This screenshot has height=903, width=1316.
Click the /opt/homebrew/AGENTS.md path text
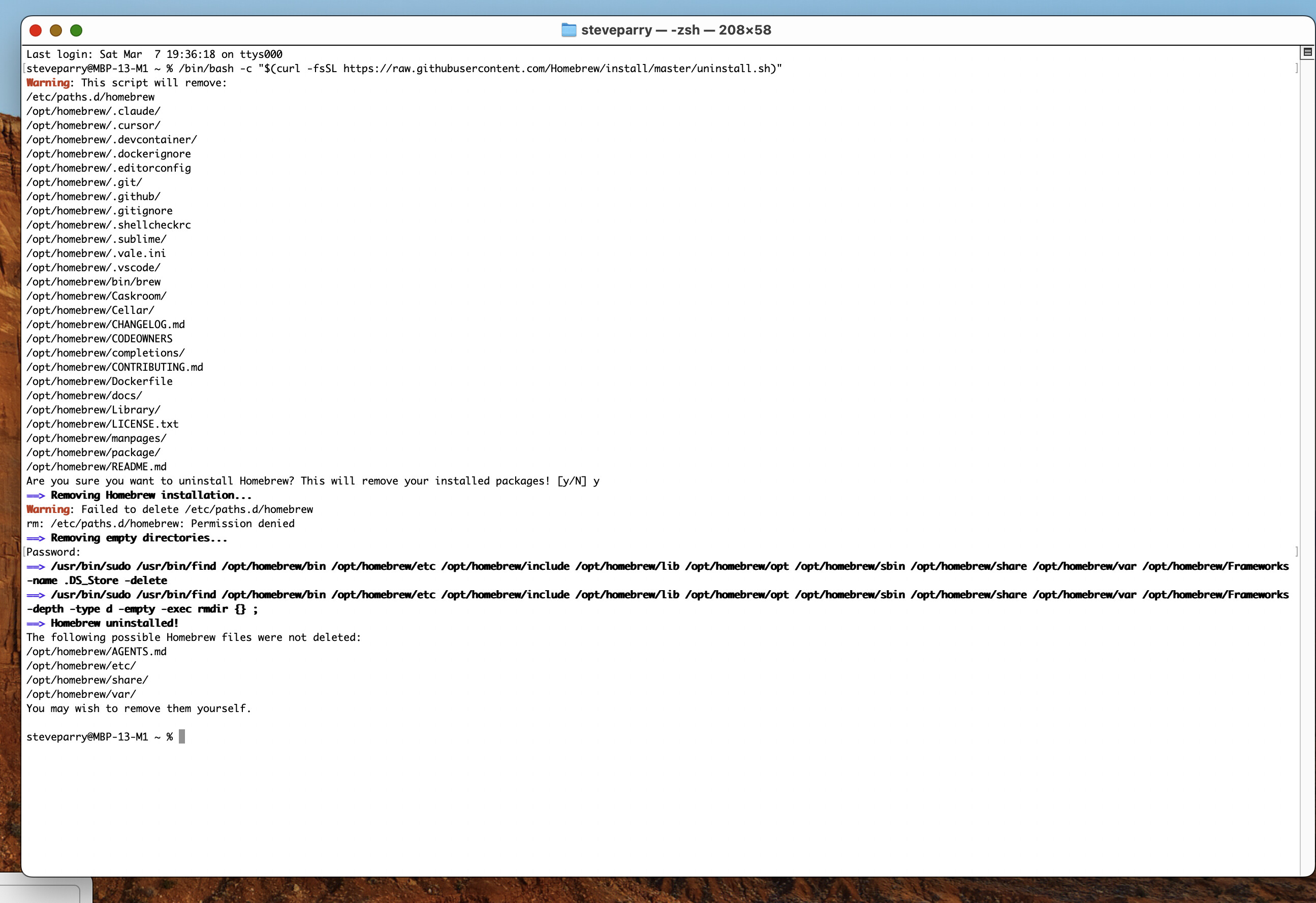(x=96, y=652)
